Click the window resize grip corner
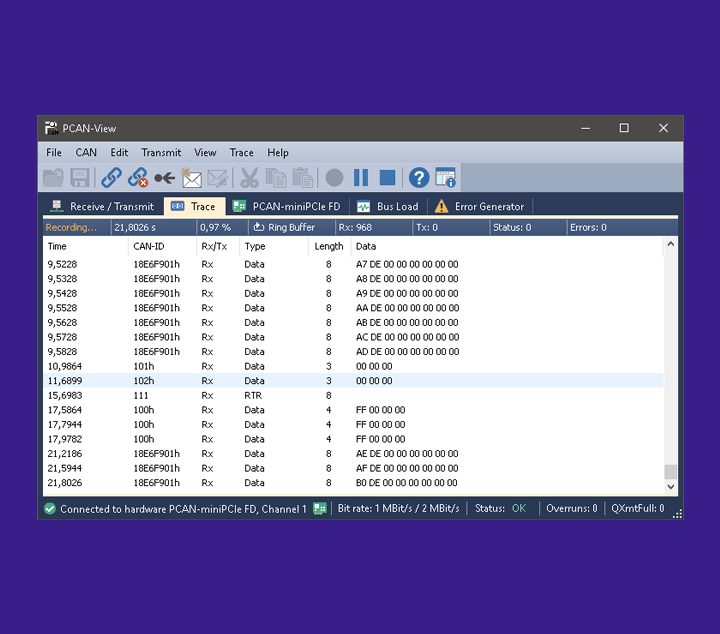Image resolution: width=720 pixels, height=634 pixels. (x=677, y=514)
